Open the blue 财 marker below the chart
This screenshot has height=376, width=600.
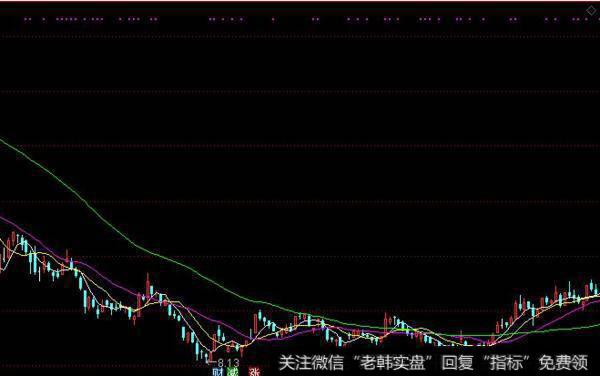(217, 372)
